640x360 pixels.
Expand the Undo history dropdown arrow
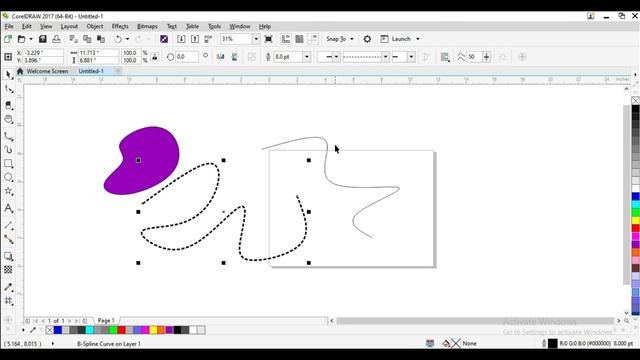pos(127,39)
